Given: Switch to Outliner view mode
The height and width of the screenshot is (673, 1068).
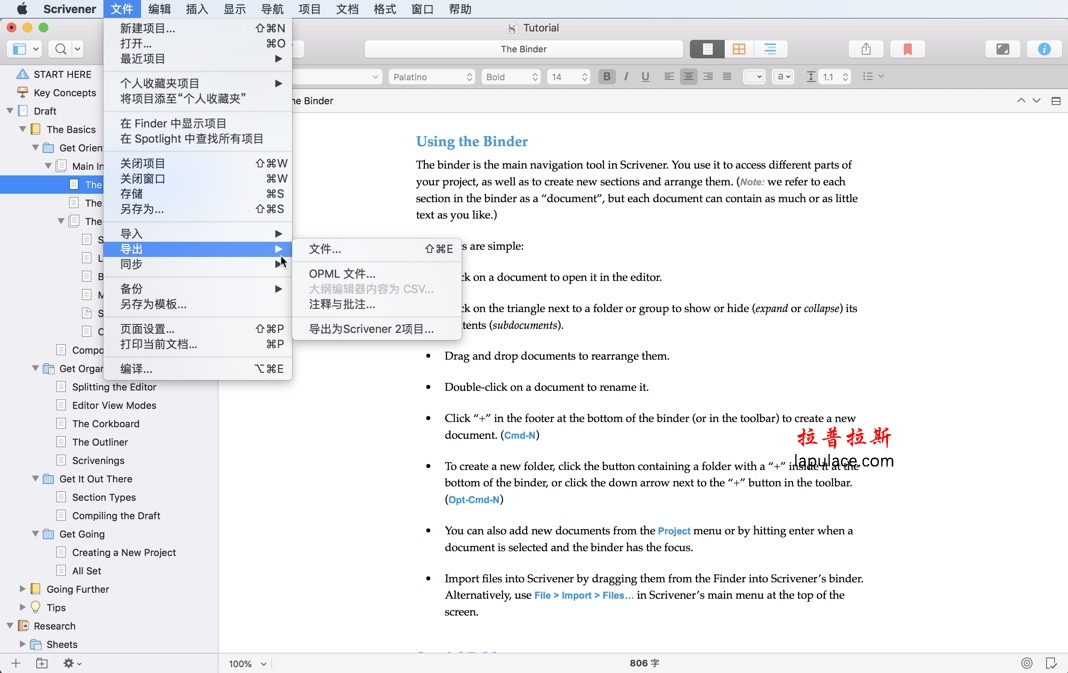Looking at the screenshot, I should coord(770,49).
